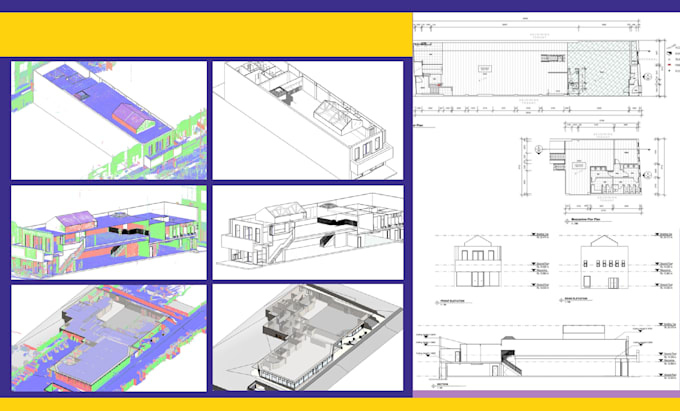Click the Rear Elevation title label
Image resolution: width=680 pixels, height=411 pixels.
[575, 300]
